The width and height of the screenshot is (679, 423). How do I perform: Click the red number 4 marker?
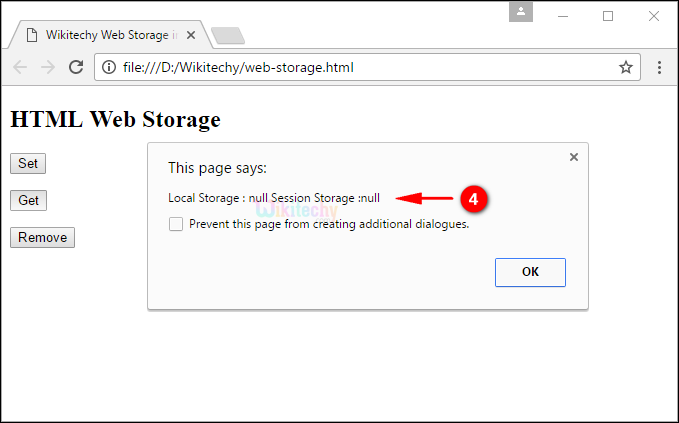[x=474, y=199]
